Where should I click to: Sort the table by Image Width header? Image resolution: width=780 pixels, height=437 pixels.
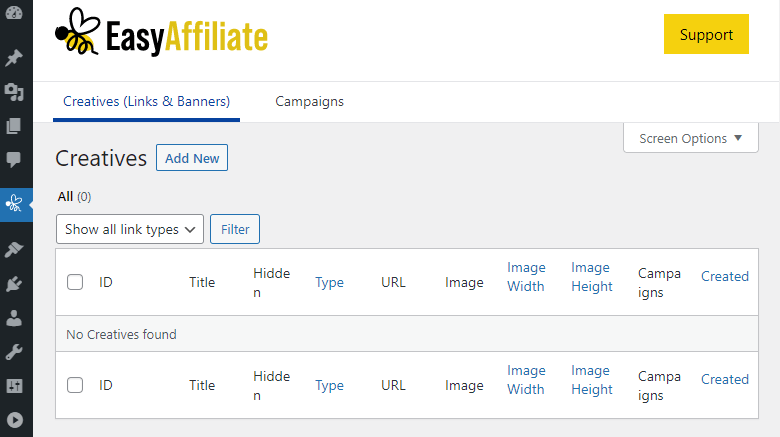click(526, 277)
